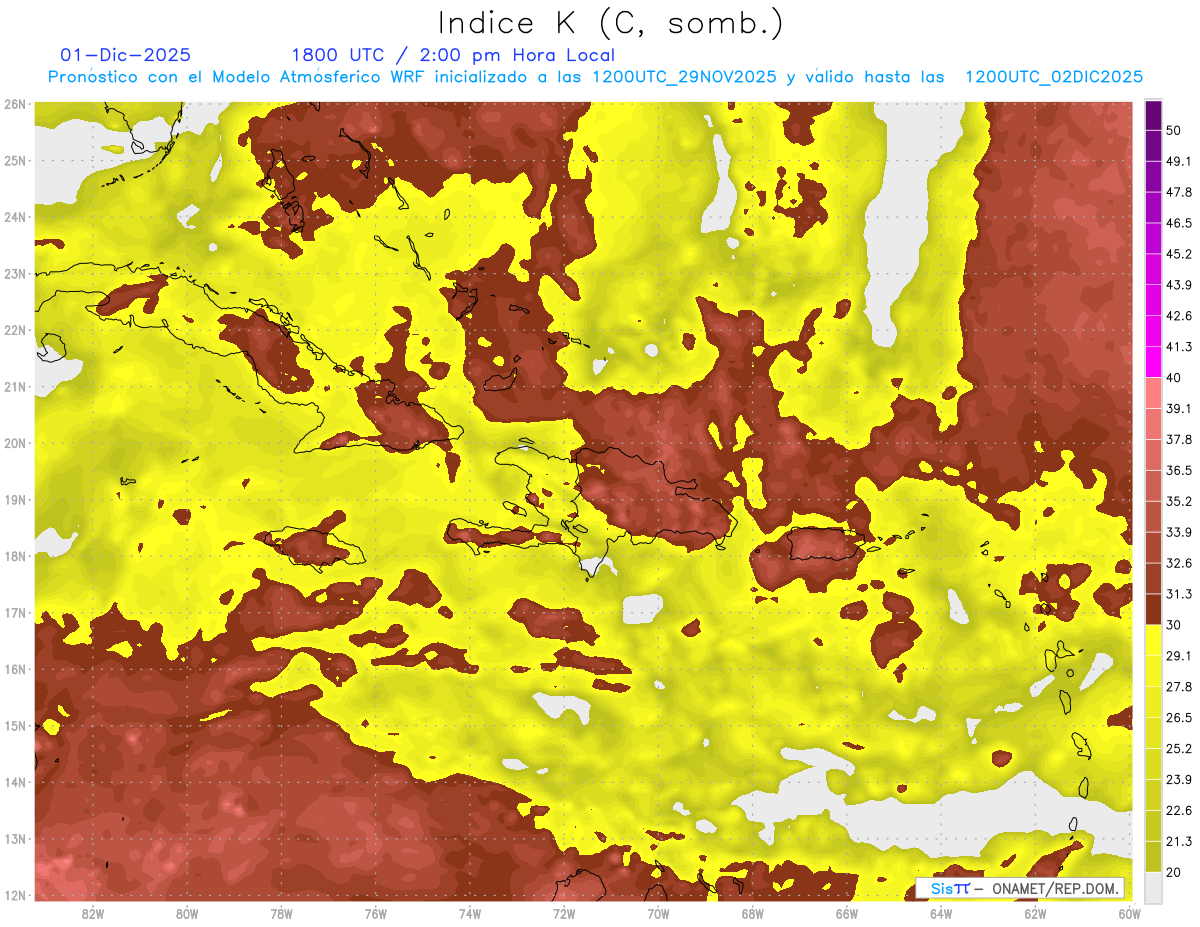1200x927 pixels.
Task: Click latitude label 22N
Action: (15, 330)
